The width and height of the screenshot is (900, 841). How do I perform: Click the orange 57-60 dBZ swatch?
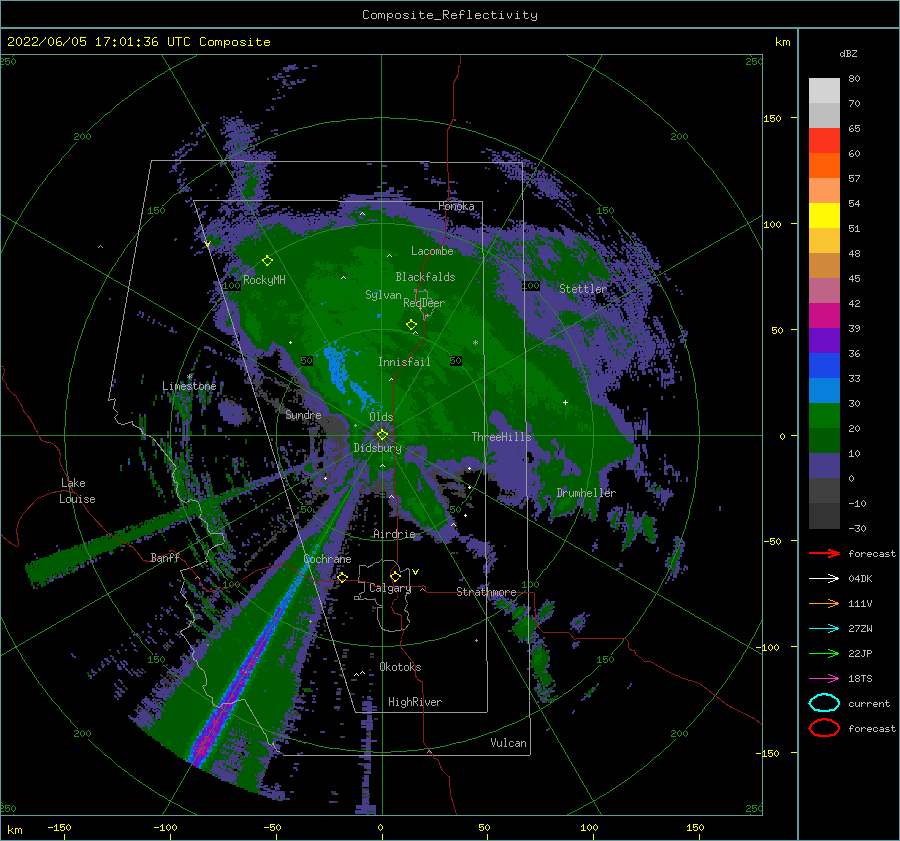click(824, 166)
